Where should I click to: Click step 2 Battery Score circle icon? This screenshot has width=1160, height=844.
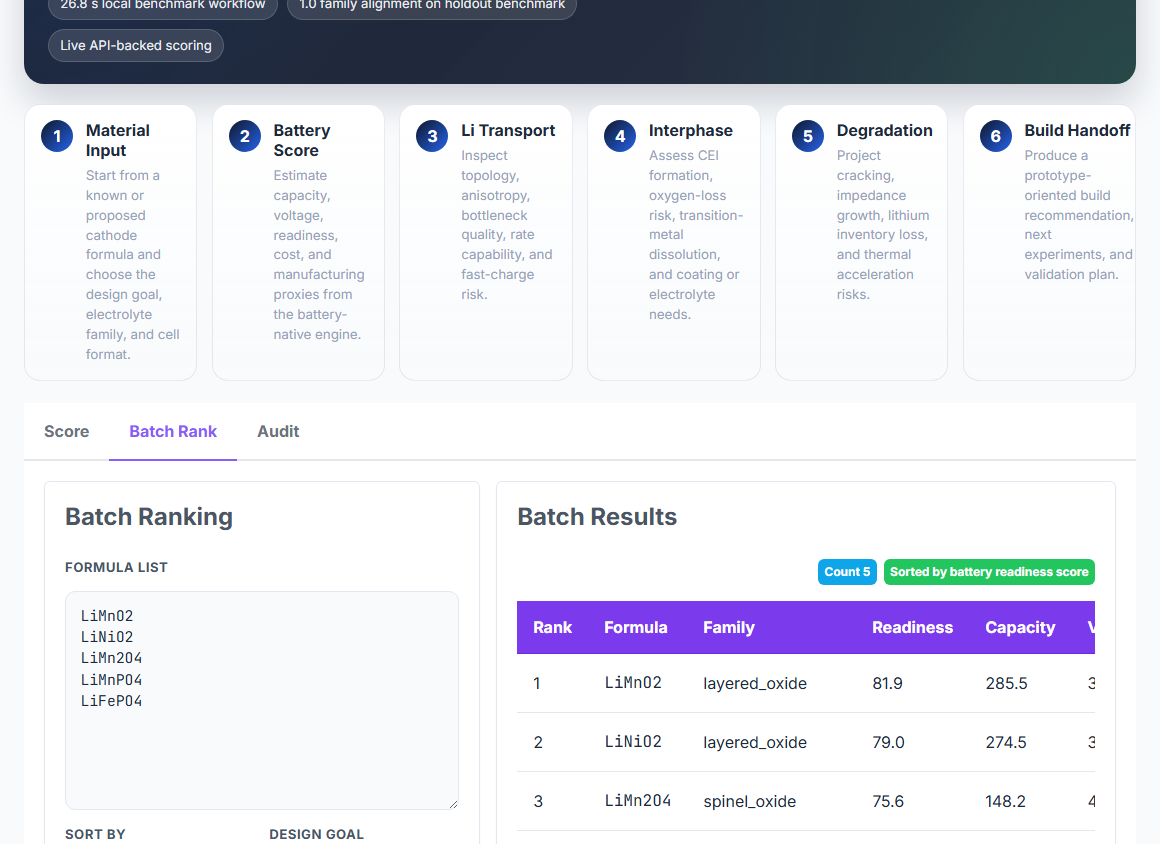click(x=245, y=136)
